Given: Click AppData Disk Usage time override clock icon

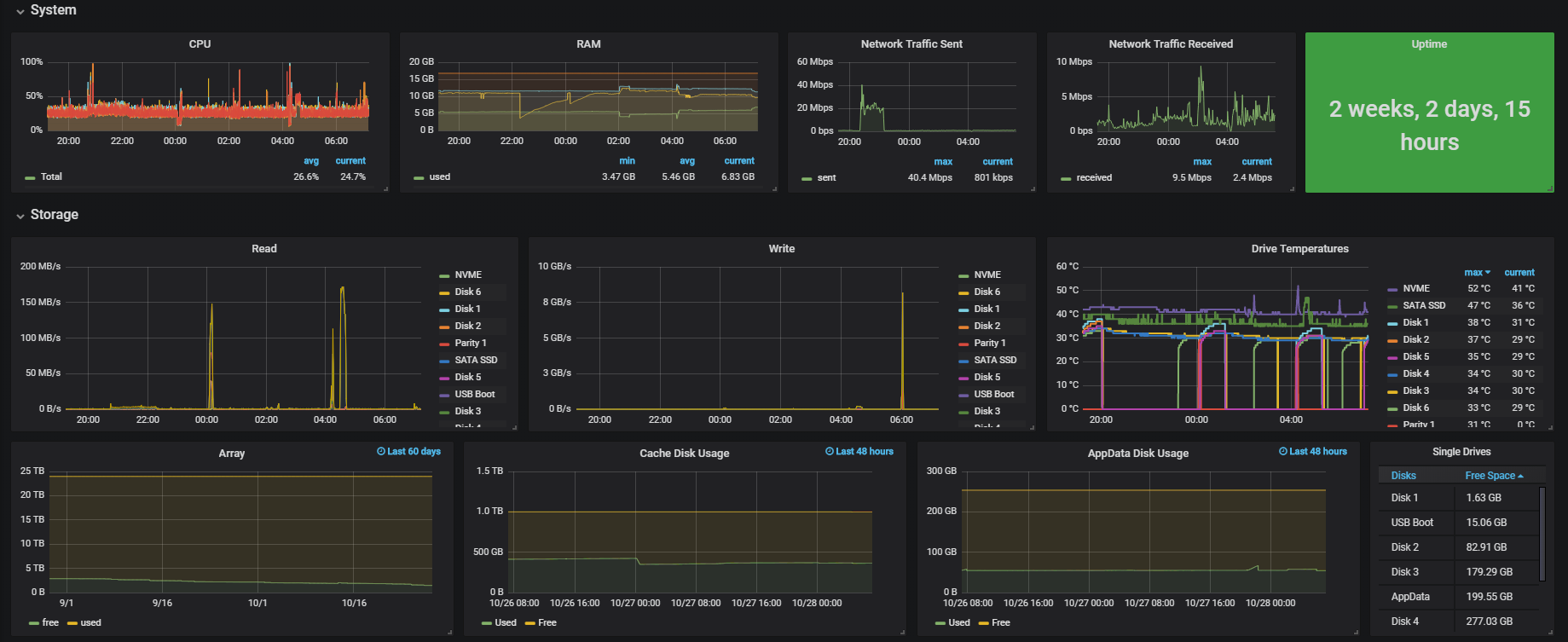Looking at the screenshot, I should point(1283,451).
